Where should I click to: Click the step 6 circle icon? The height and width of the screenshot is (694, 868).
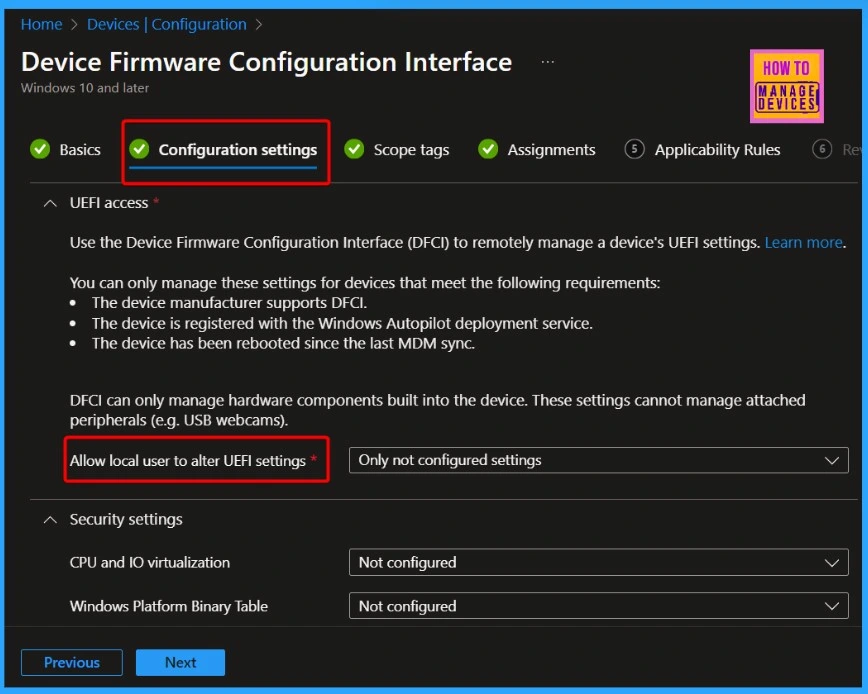tap(822, 149)
